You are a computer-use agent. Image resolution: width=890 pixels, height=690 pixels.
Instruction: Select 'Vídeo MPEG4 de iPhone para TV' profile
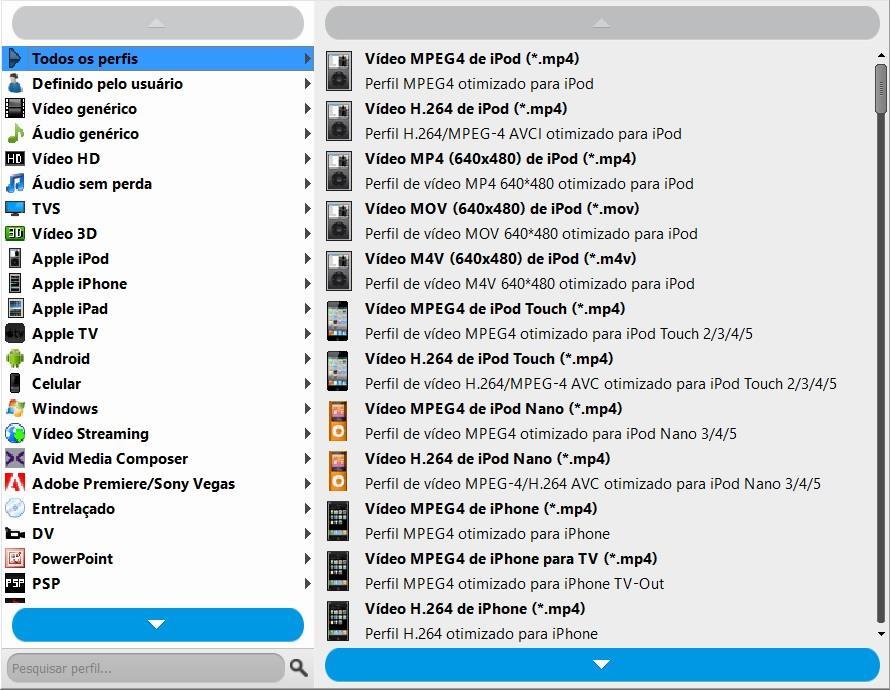(599, 571)
